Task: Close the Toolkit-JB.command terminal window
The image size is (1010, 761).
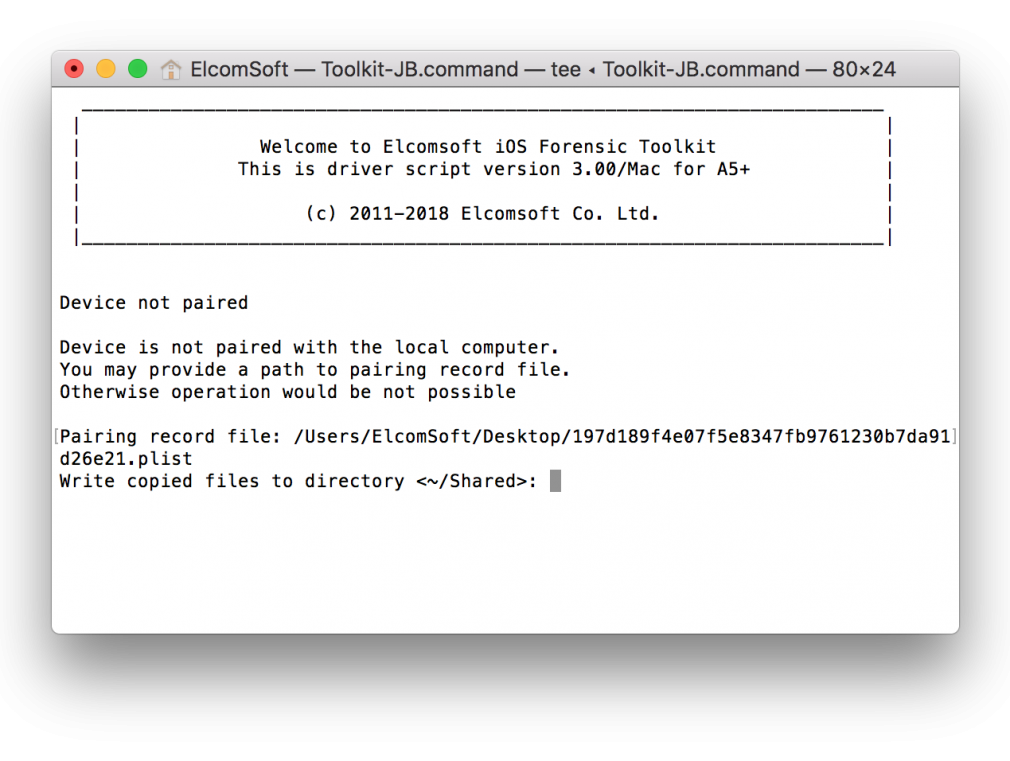Action: click(x=74, y=68)
